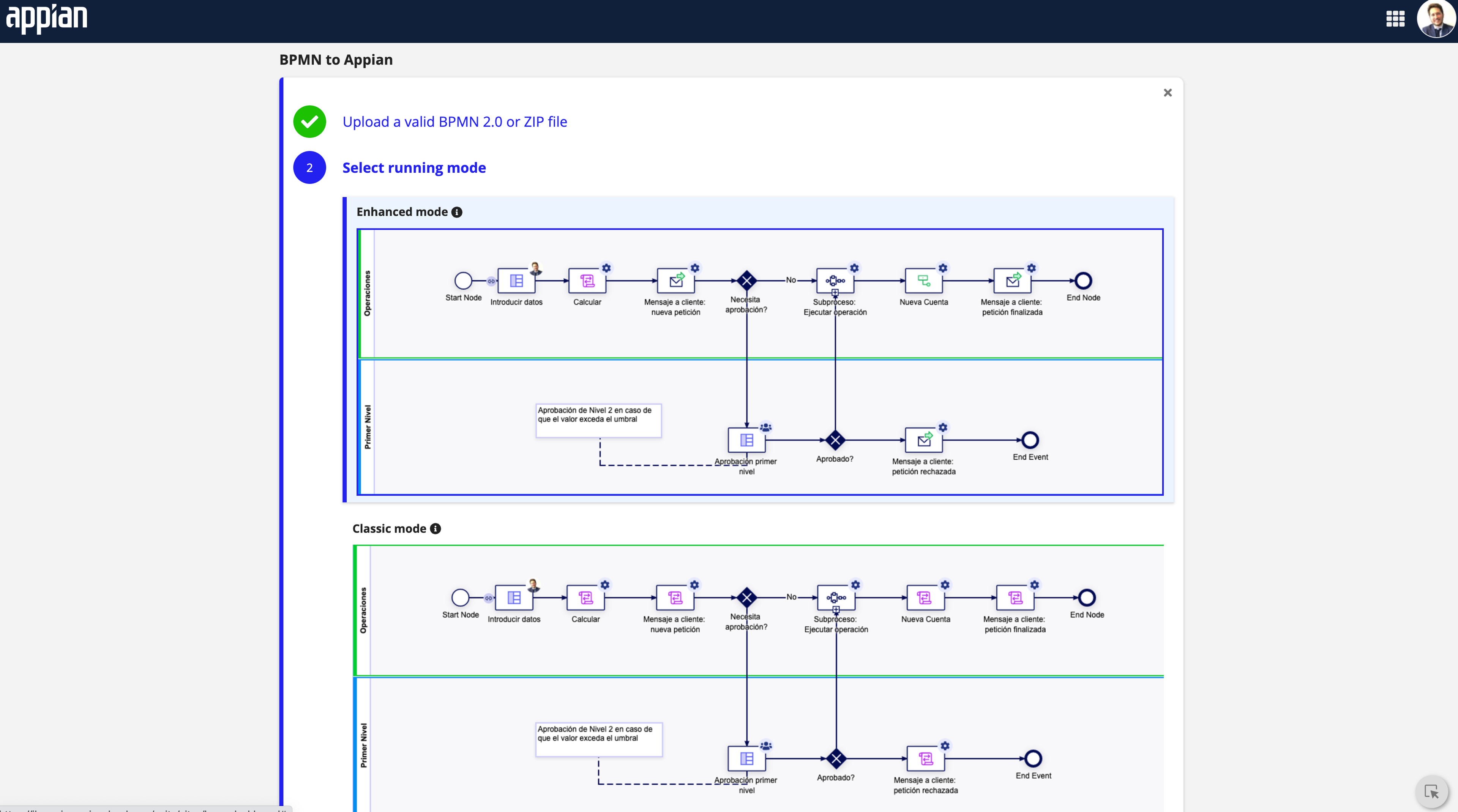The image size is (1458, 812).
Task: Open the Upload a valid BPMN 2.0 step
Action: [454, 121]
